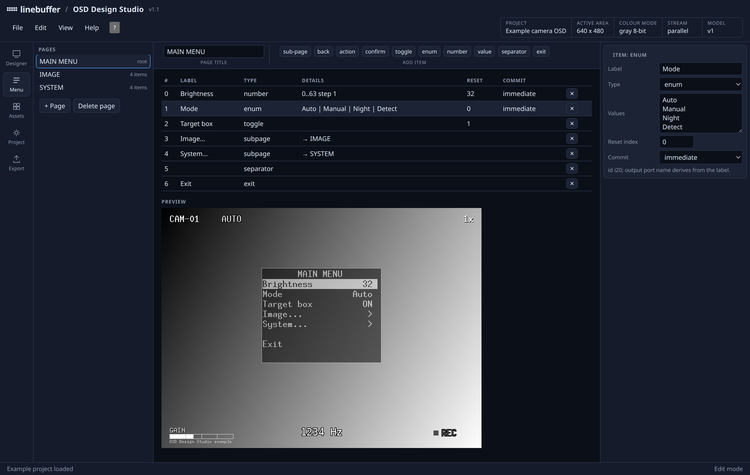Screen dimensions: 750x475
Task: Open the Assets sidebar panel
Action: point(16,110)
